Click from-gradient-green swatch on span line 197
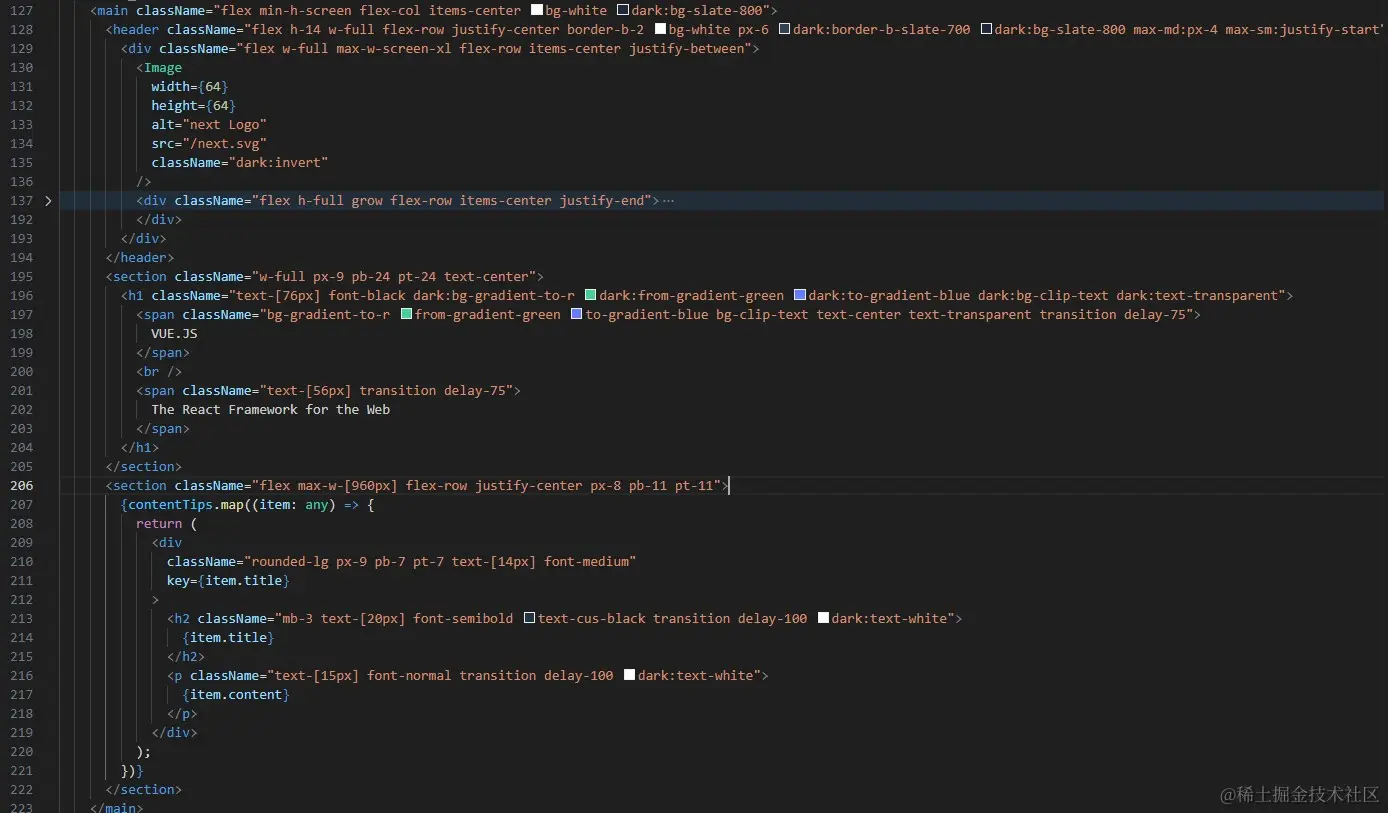The width and height of the screenshot is (1388, 813). [406, 315]
